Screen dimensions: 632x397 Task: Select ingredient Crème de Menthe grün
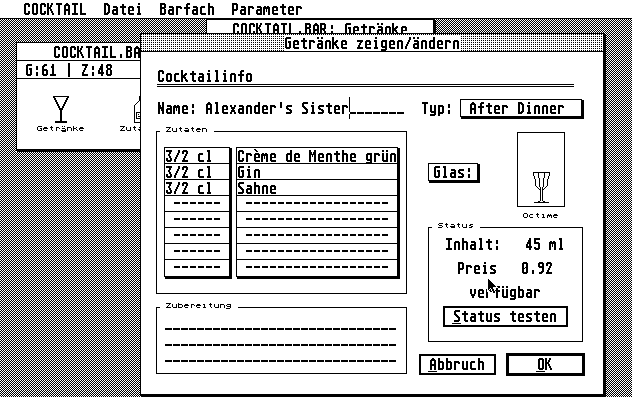(x=317, y=156)
